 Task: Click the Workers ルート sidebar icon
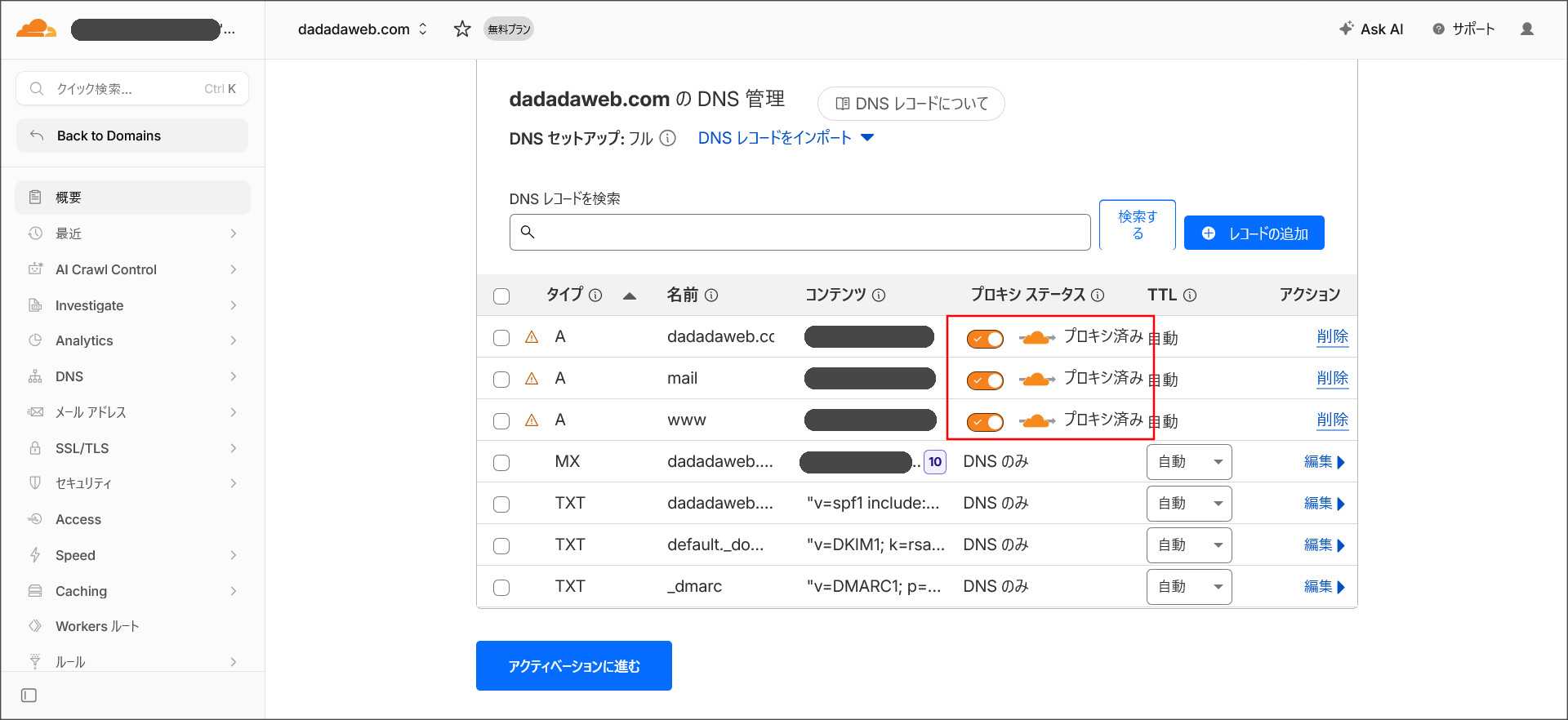click(x=35, y=626)
